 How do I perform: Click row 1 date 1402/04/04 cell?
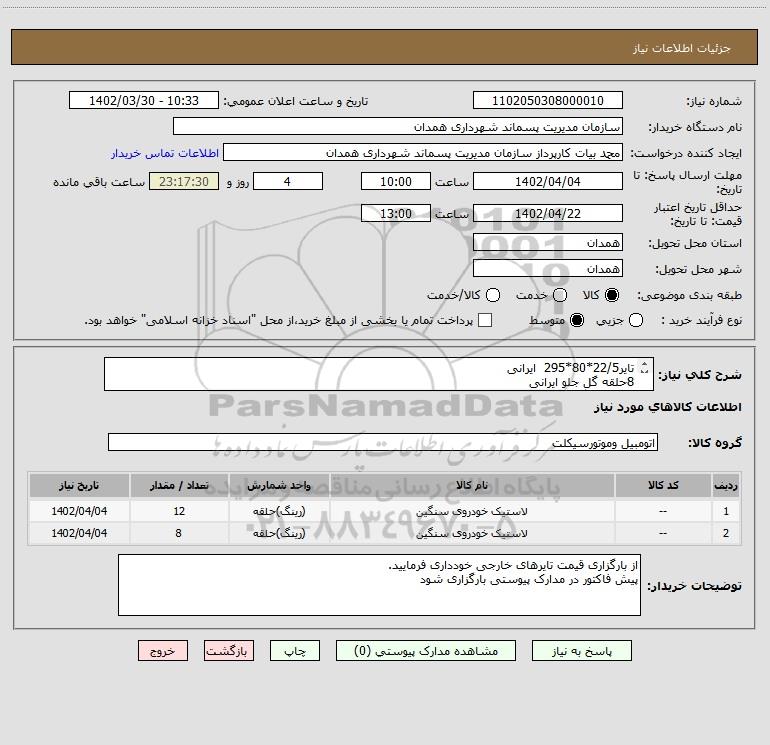point(79,511)
